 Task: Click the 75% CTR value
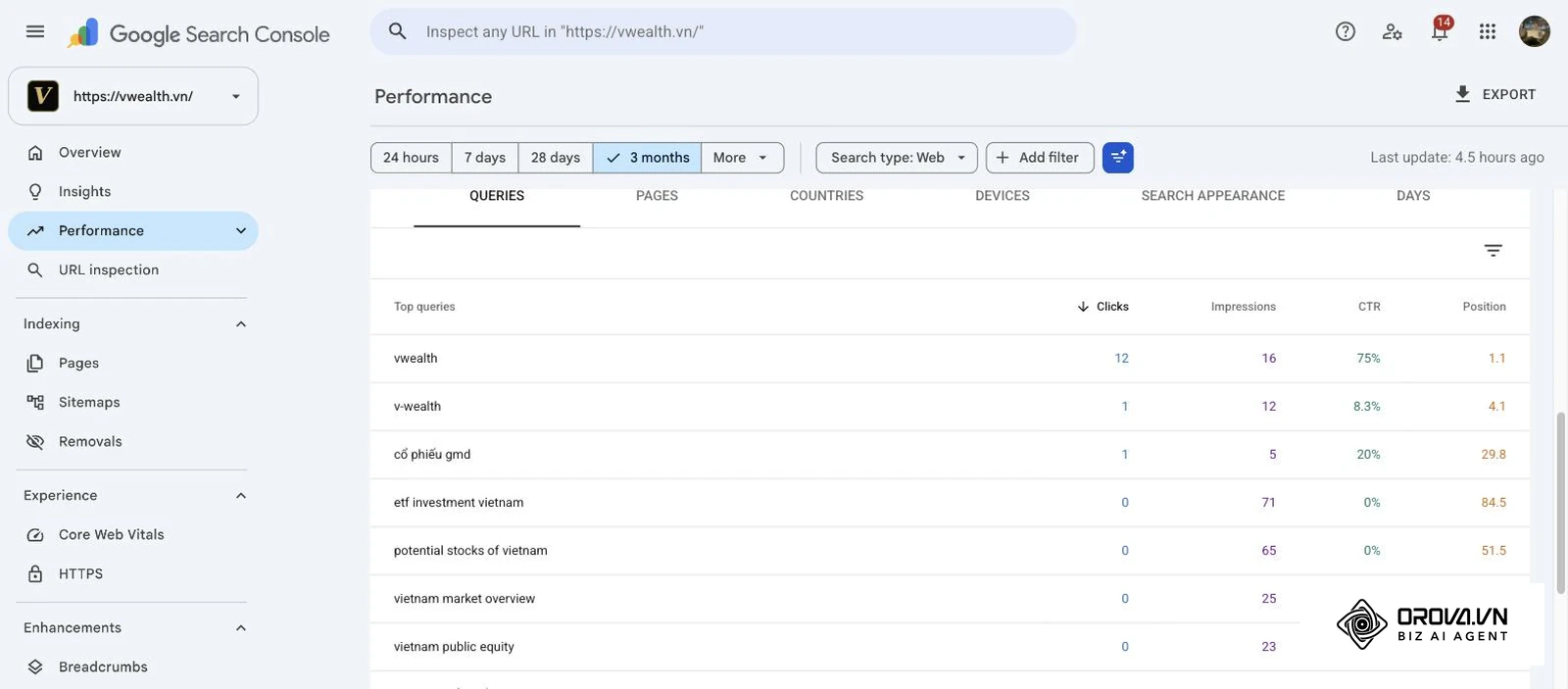1368,359
